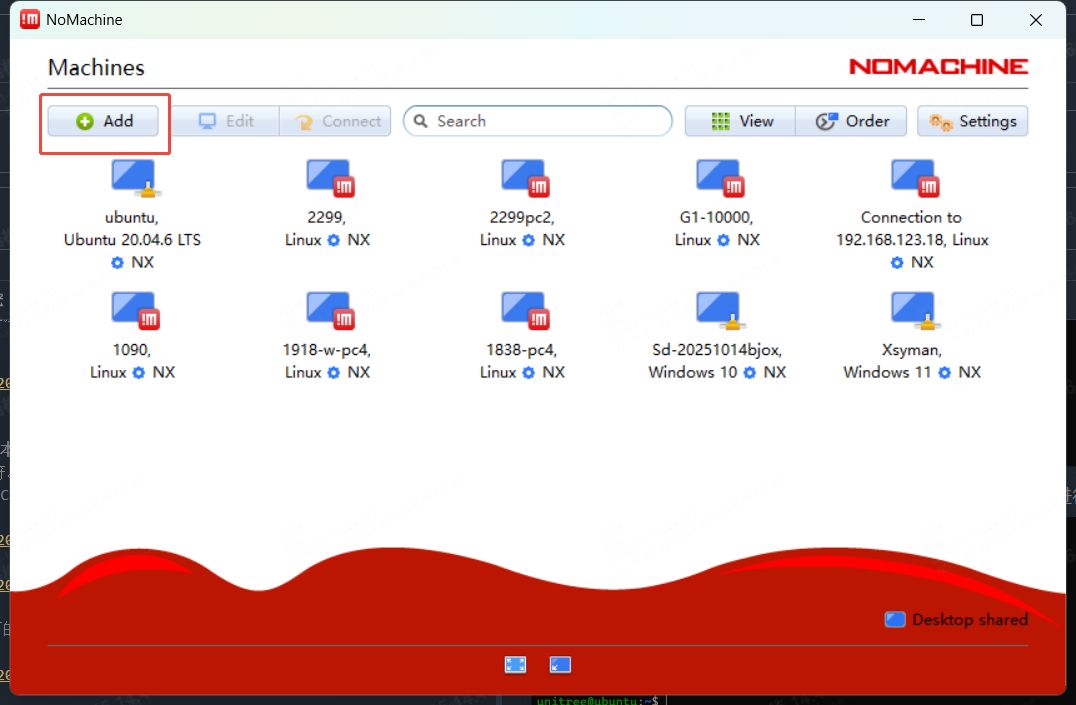
Task: Select the 2299pc2 machine icon
Action: [525, 178]
